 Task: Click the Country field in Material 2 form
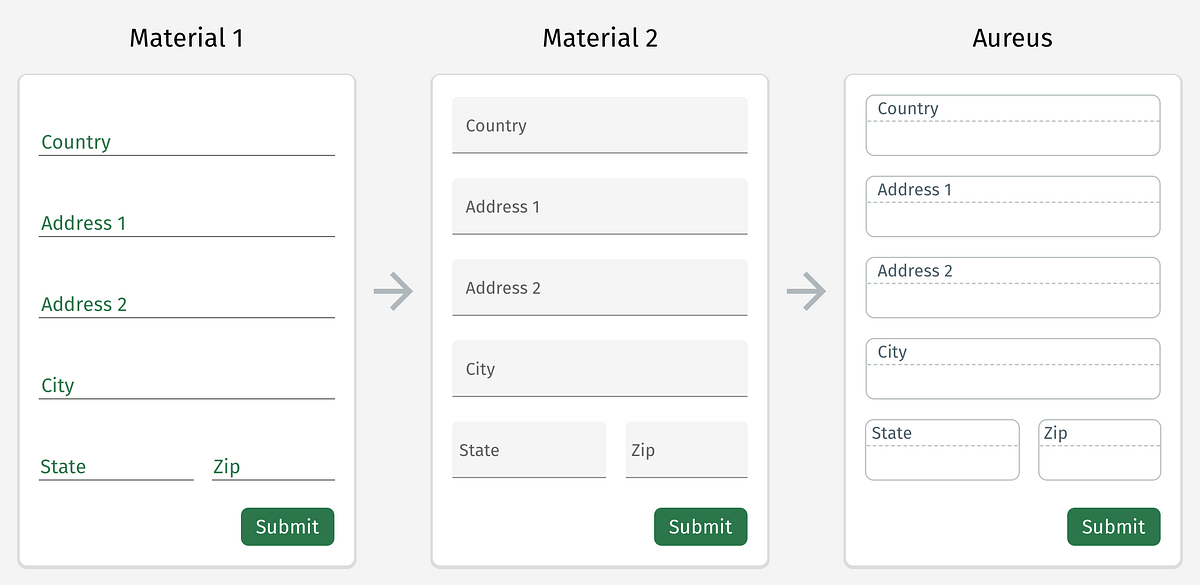coord(599,125)
